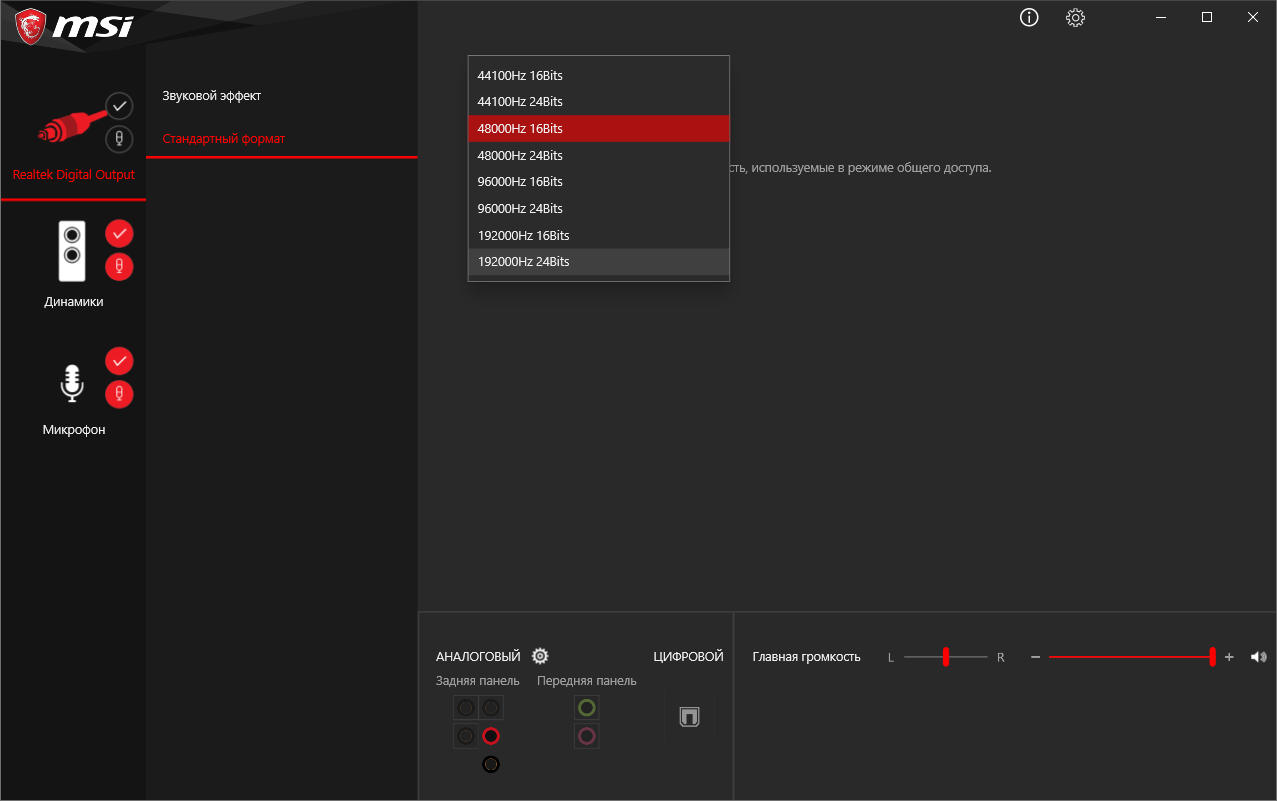Mute sound via the speaker icon
This screenshot has height=801, width=1277.
pos(1258,657)
